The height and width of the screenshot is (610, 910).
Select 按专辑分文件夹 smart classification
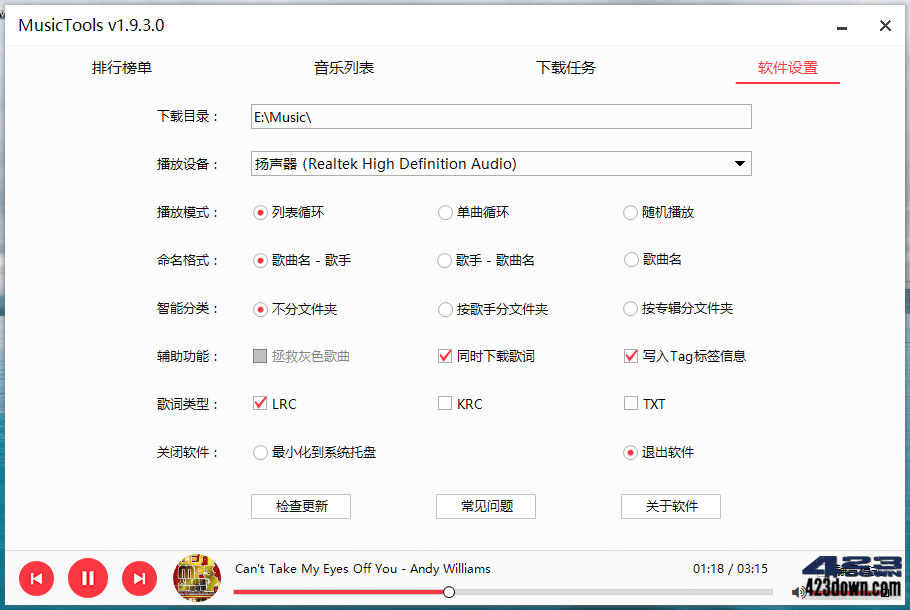tap(630, 308)
